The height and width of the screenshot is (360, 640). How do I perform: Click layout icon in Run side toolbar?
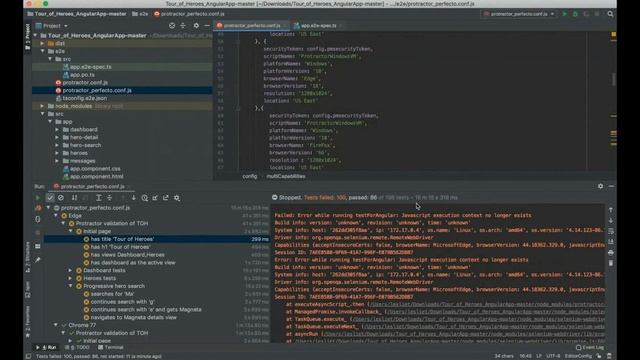(x=38, y=247)
